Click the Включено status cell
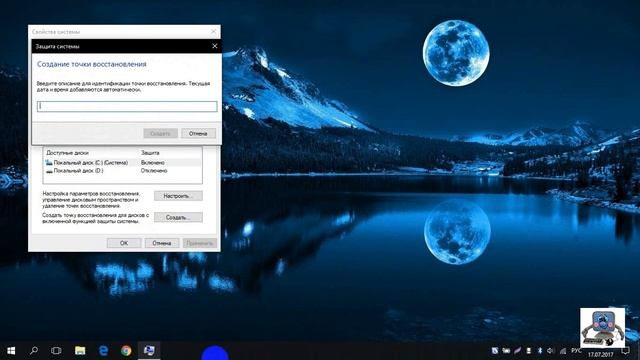The width and height of the screenshot is (640, 360). (153, 162)
